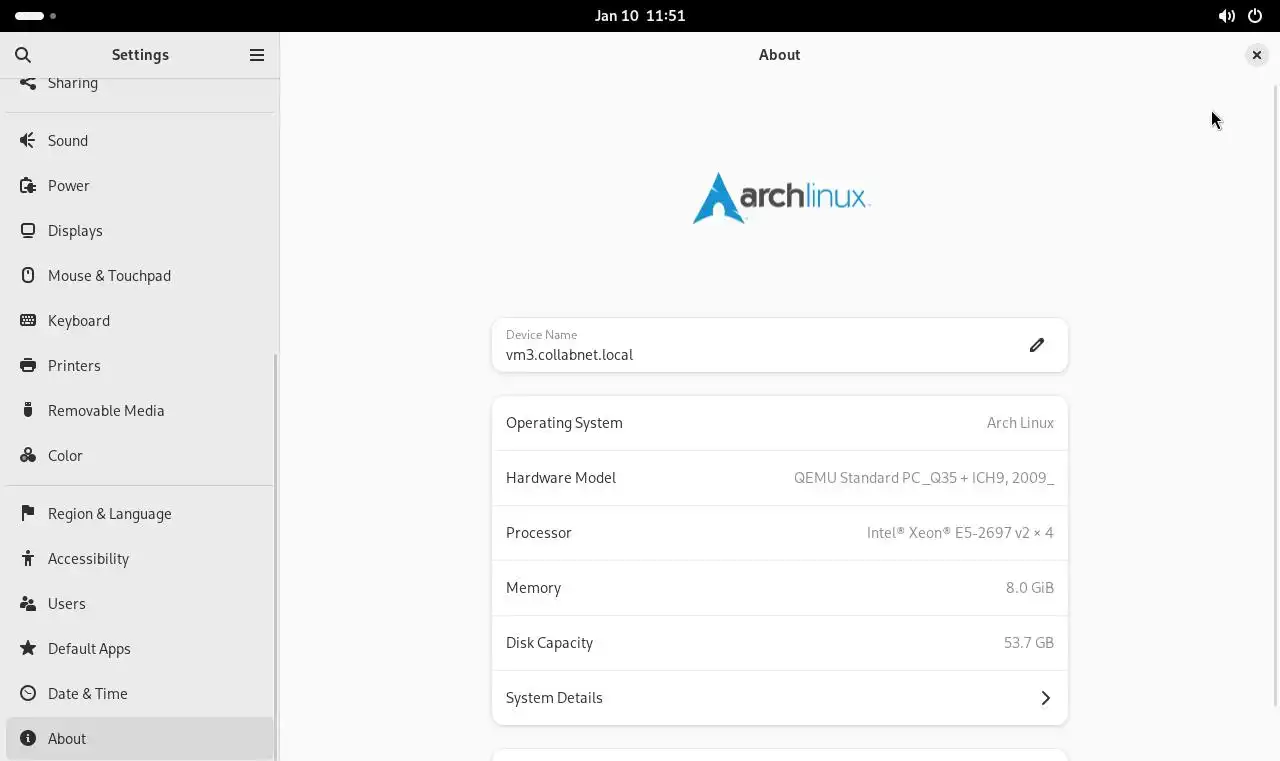Open the Activities workspace indicator

tap(36, 16)
